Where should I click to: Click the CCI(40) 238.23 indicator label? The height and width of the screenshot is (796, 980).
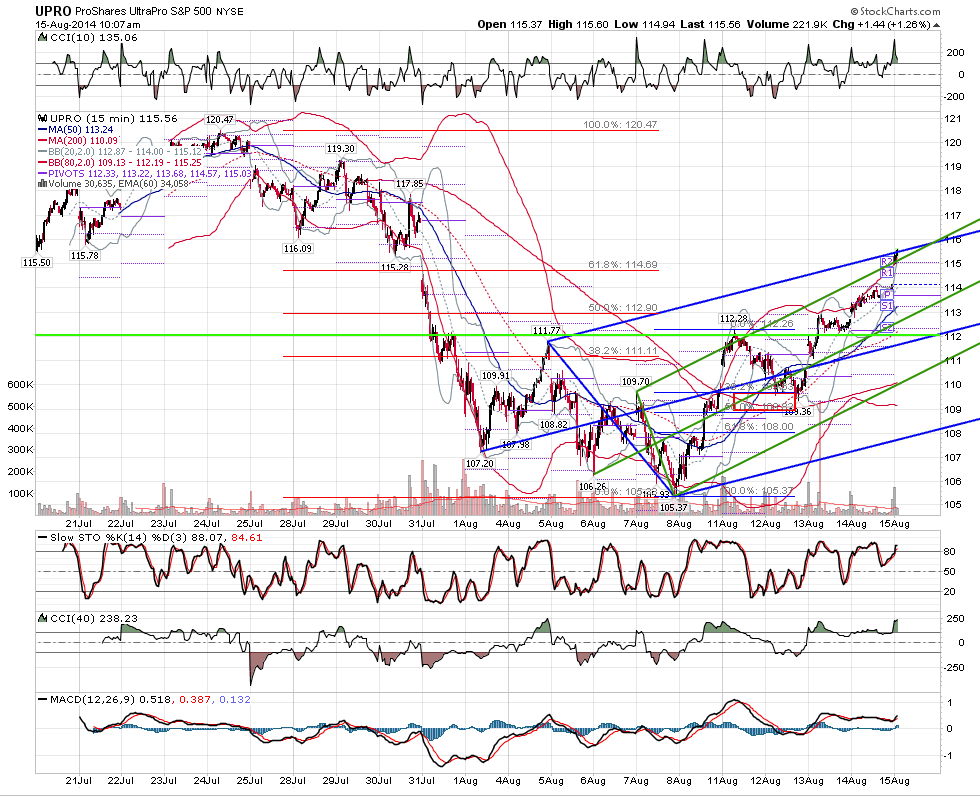(93, 618)
